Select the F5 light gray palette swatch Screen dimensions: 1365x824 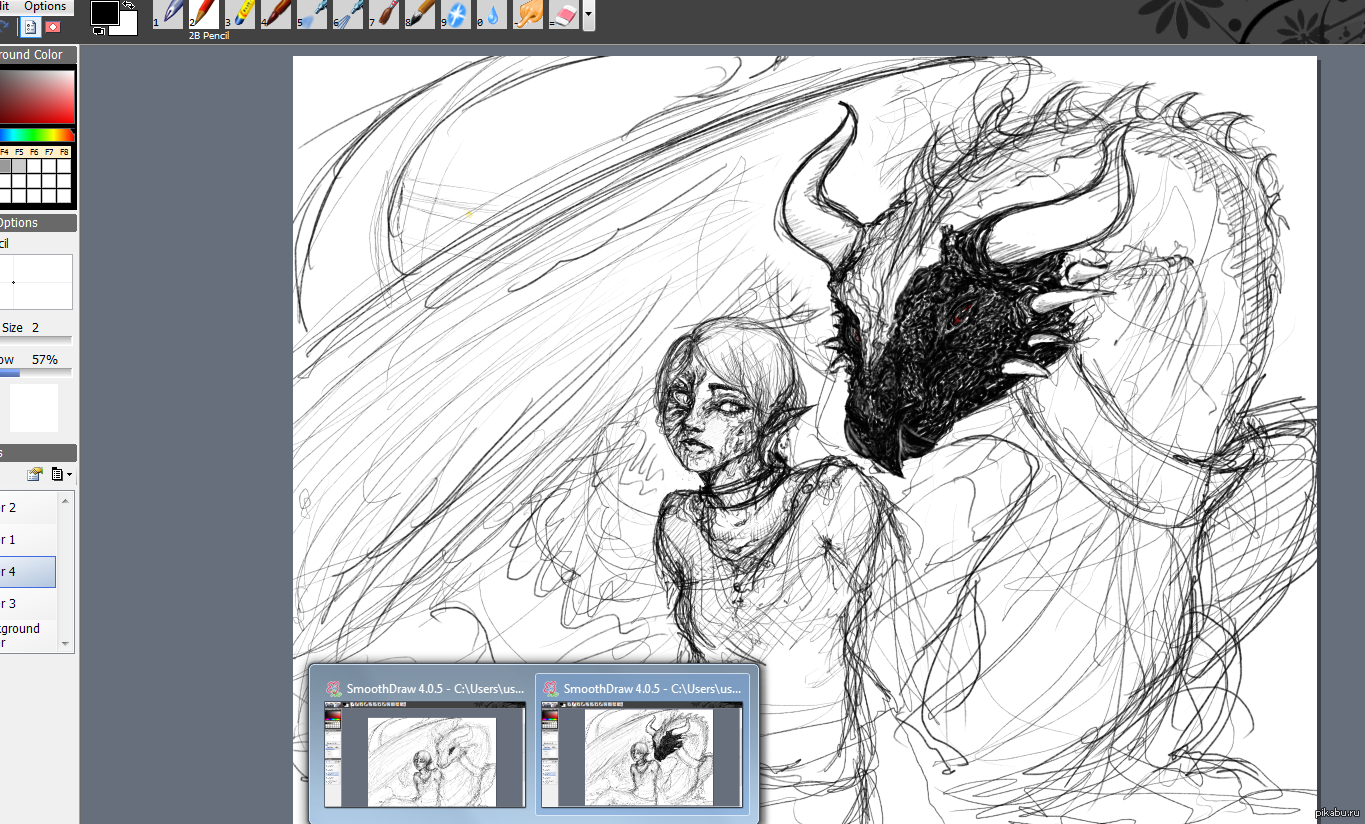[19, 166]
